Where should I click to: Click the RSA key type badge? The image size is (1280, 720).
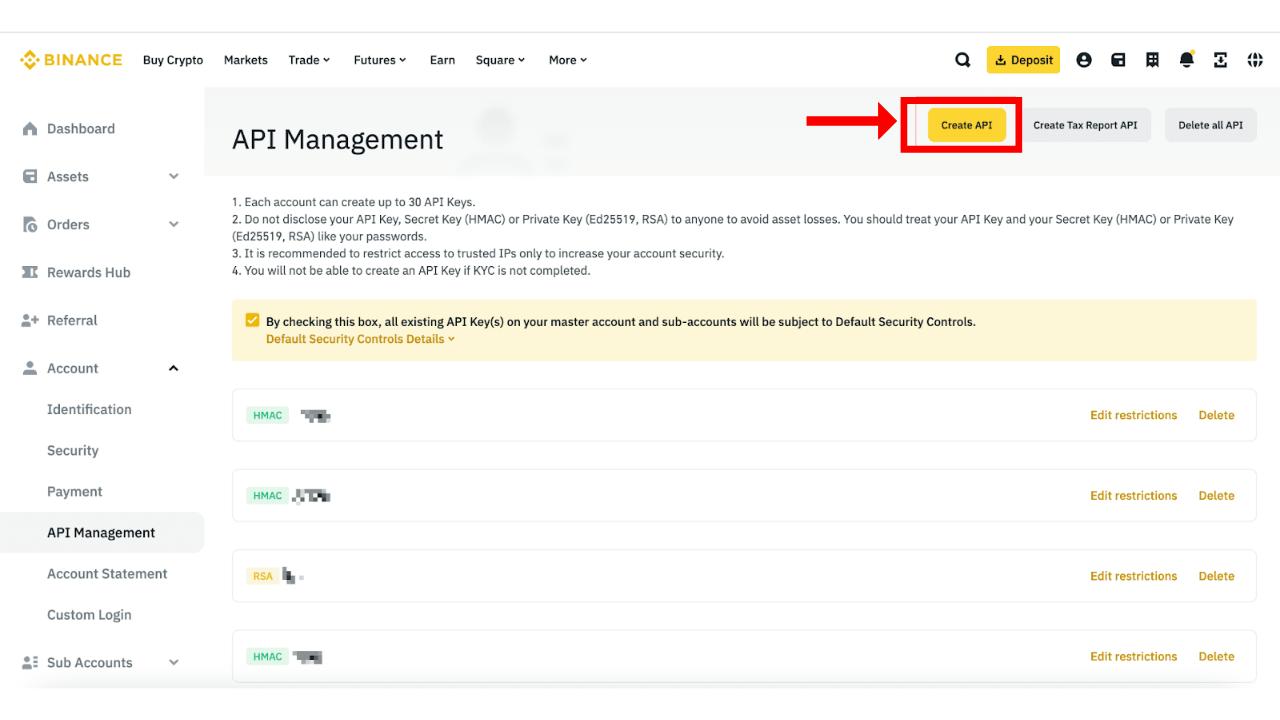pos(263,576)
